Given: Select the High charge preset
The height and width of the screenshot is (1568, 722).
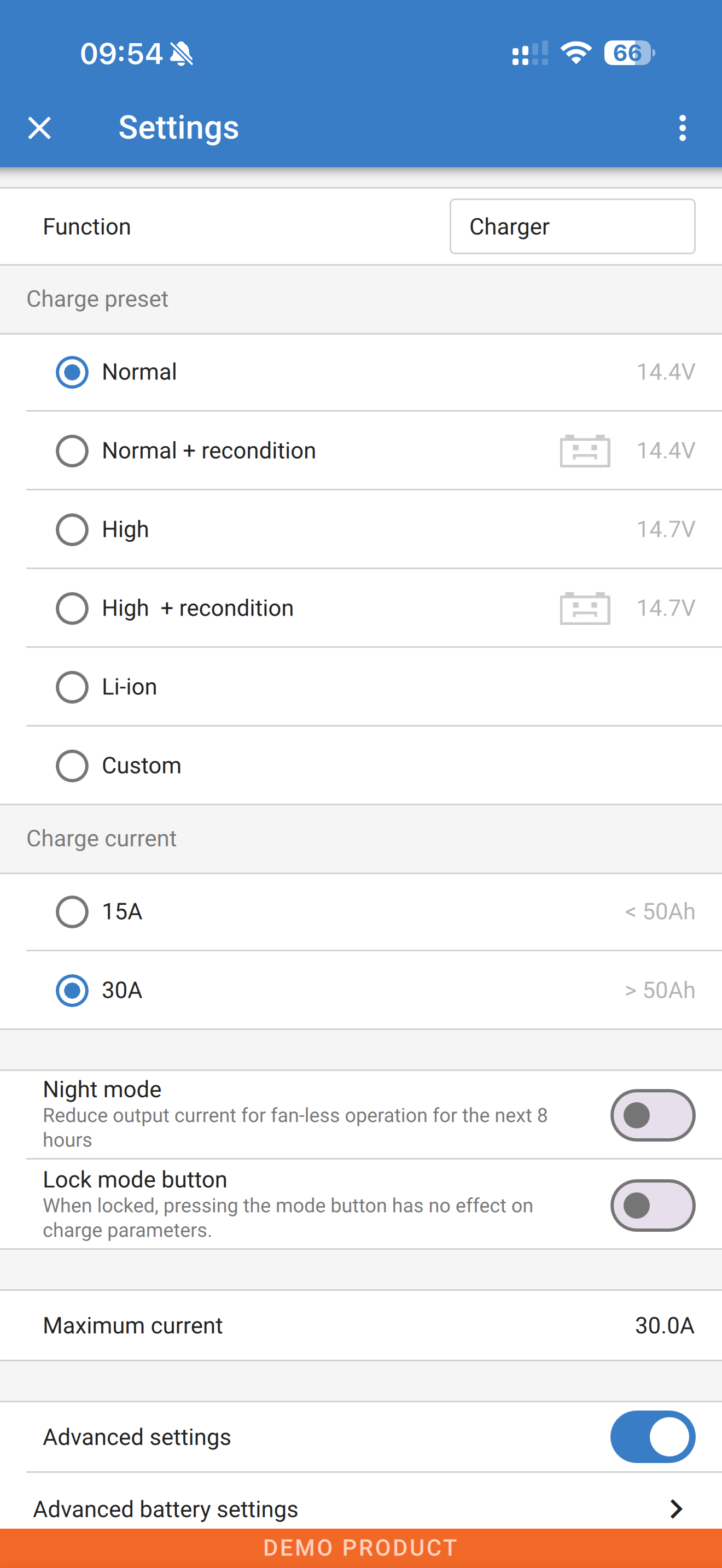Looking at the screenshot, I should tap(72, 530).
